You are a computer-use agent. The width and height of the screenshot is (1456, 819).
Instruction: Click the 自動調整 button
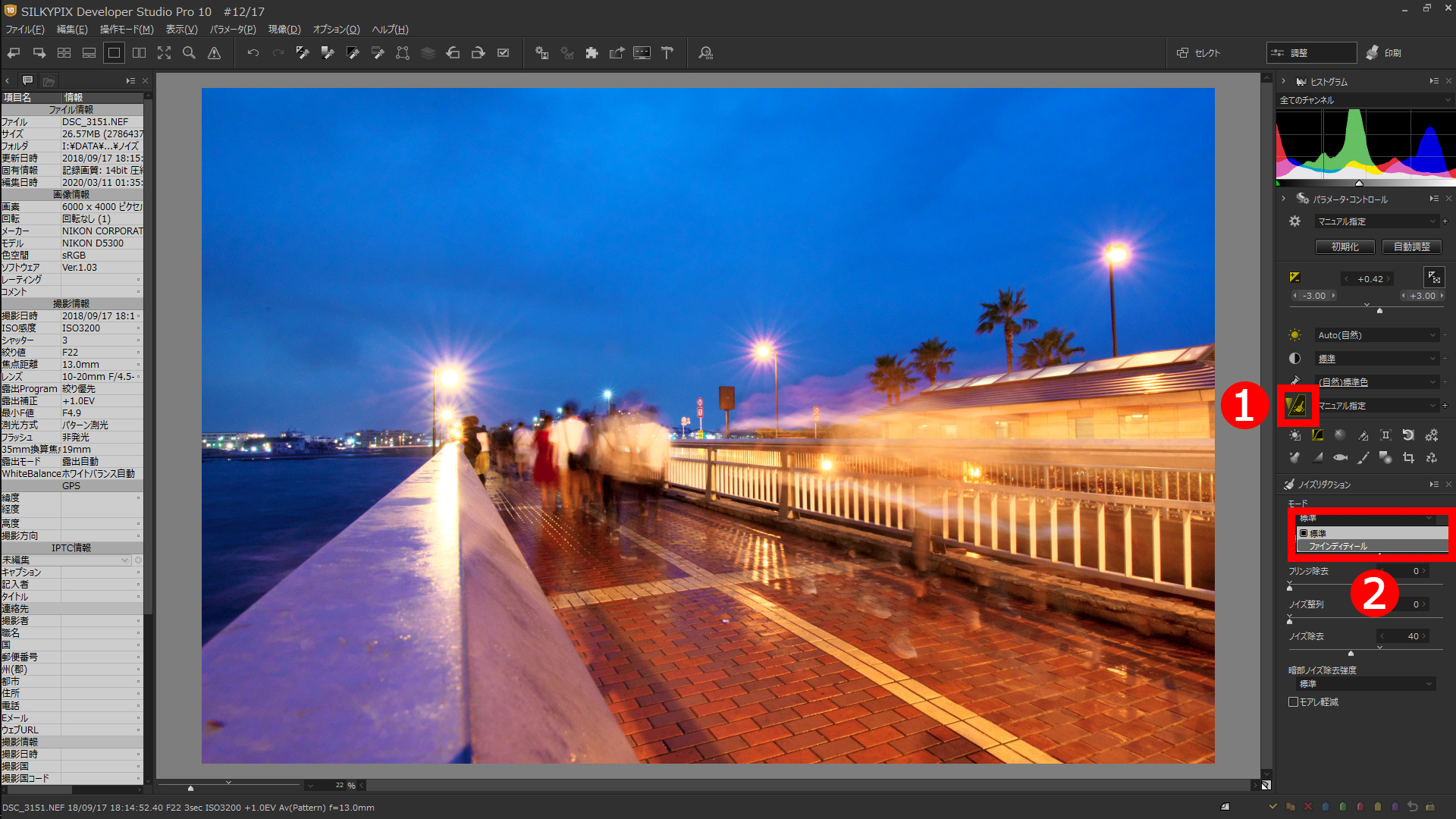click(1411, 247)
